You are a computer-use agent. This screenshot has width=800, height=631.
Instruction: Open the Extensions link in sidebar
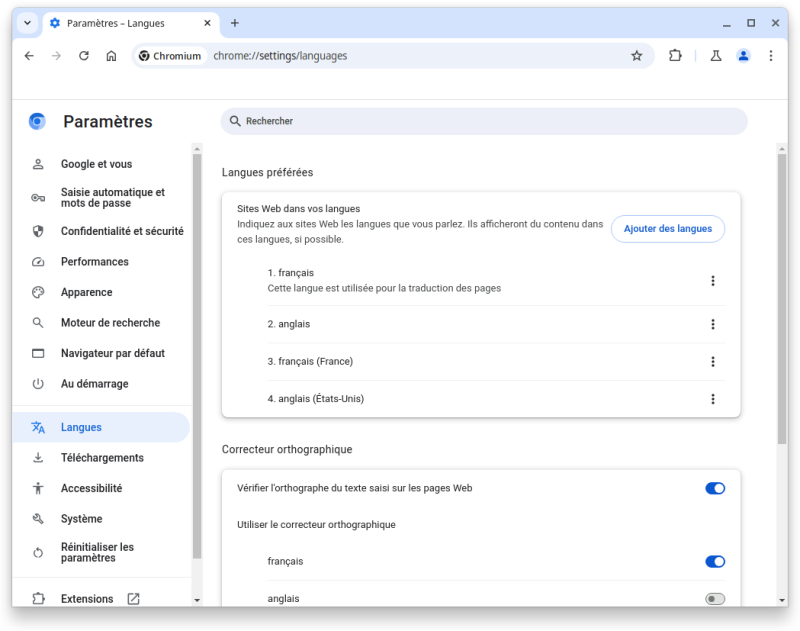point(87,599)
